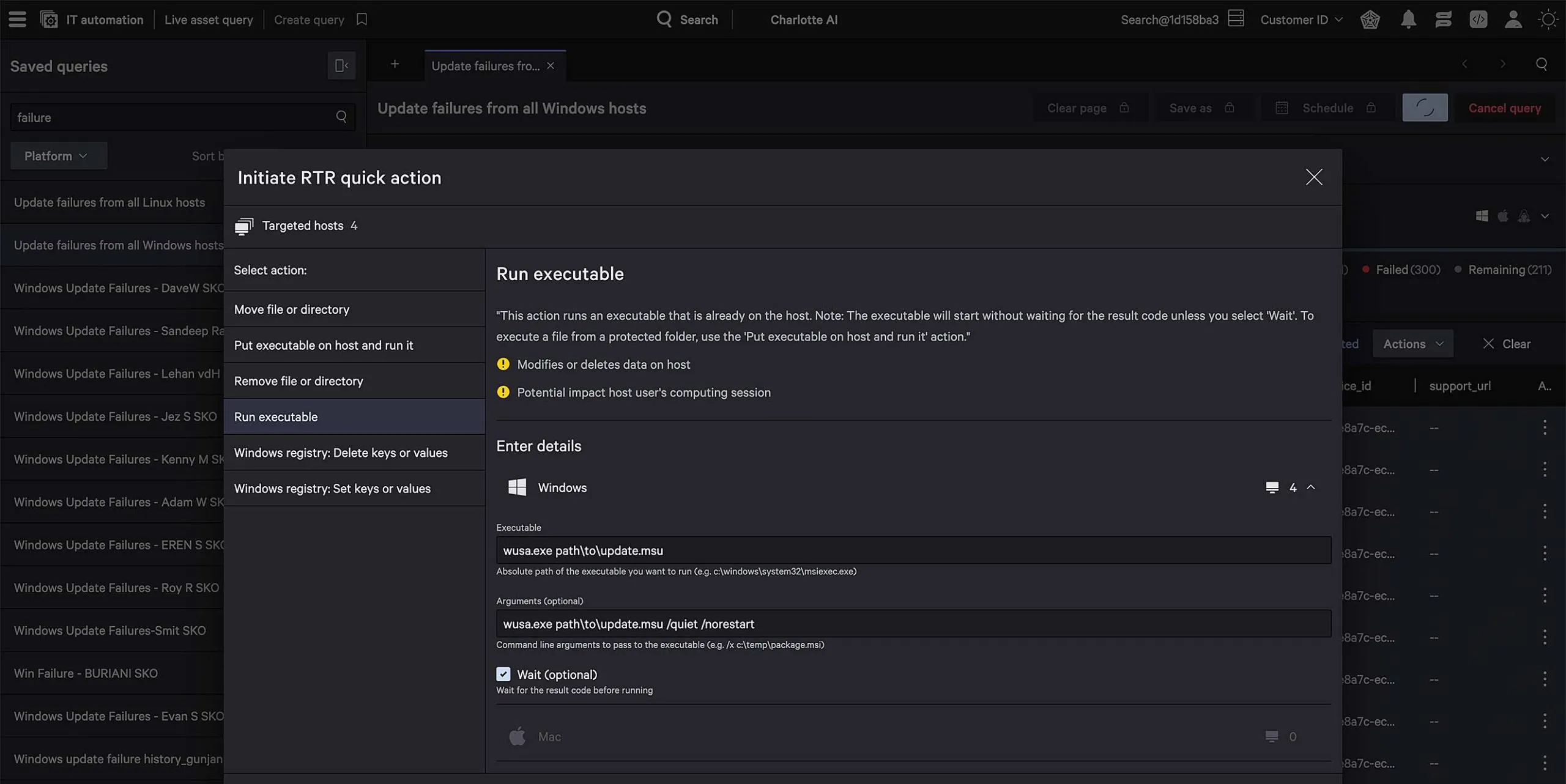Add a new query tab
Viewport: 1566px width, 784px height.
coord(395,64)
